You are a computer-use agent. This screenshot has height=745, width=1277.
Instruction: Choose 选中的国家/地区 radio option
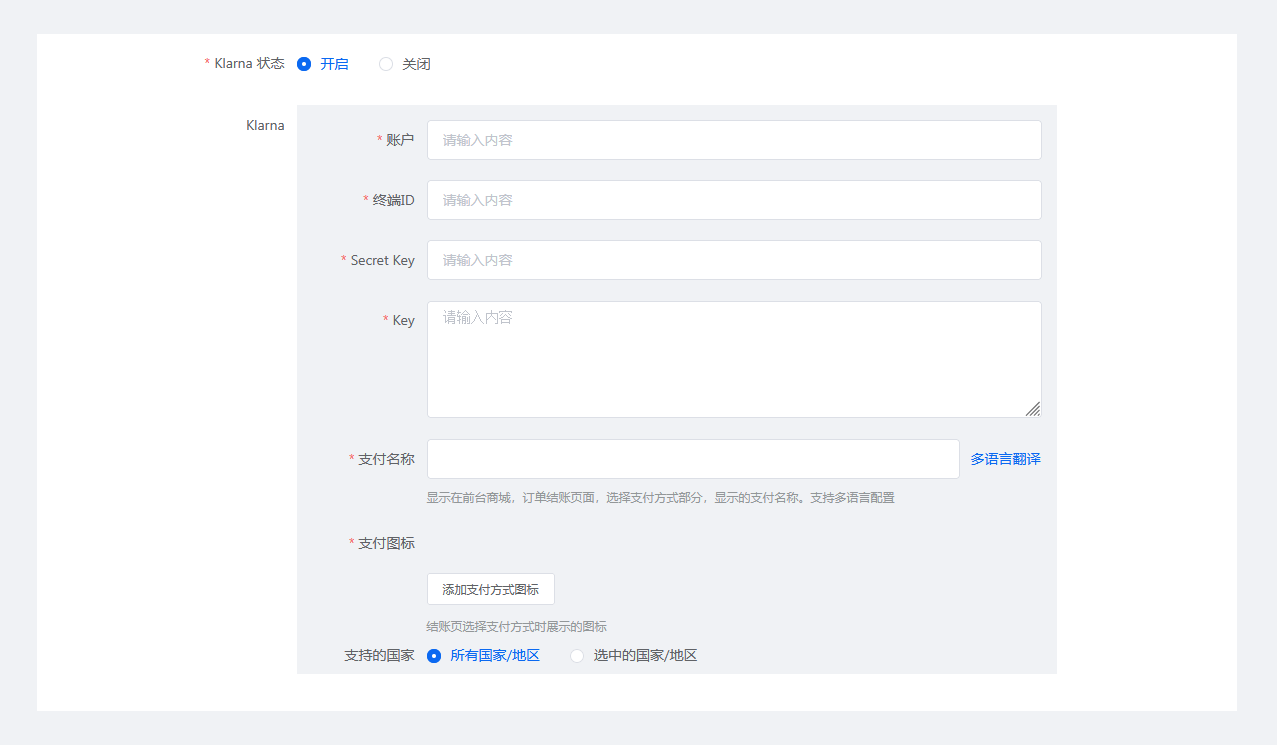coord(577,656)
